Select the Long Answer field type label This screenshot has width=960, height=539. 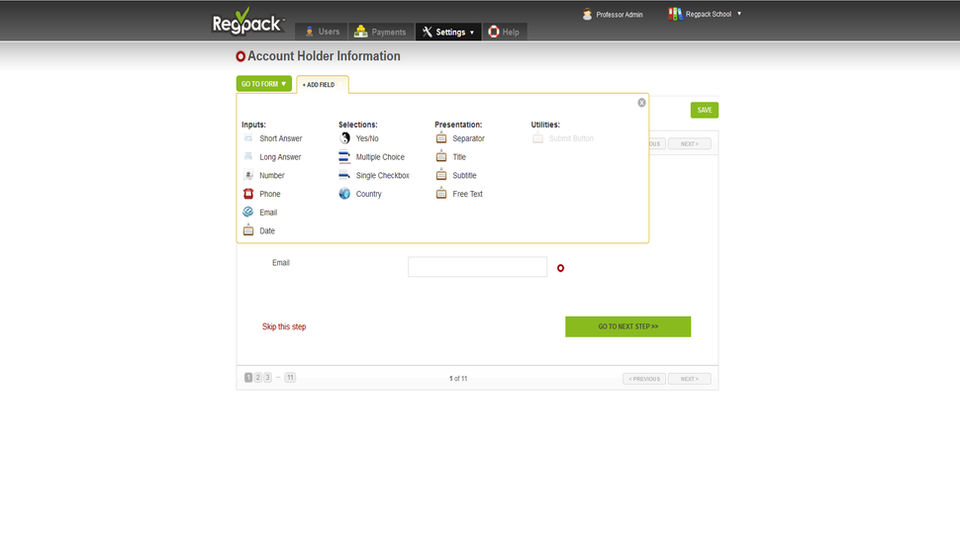coord(280,157)
